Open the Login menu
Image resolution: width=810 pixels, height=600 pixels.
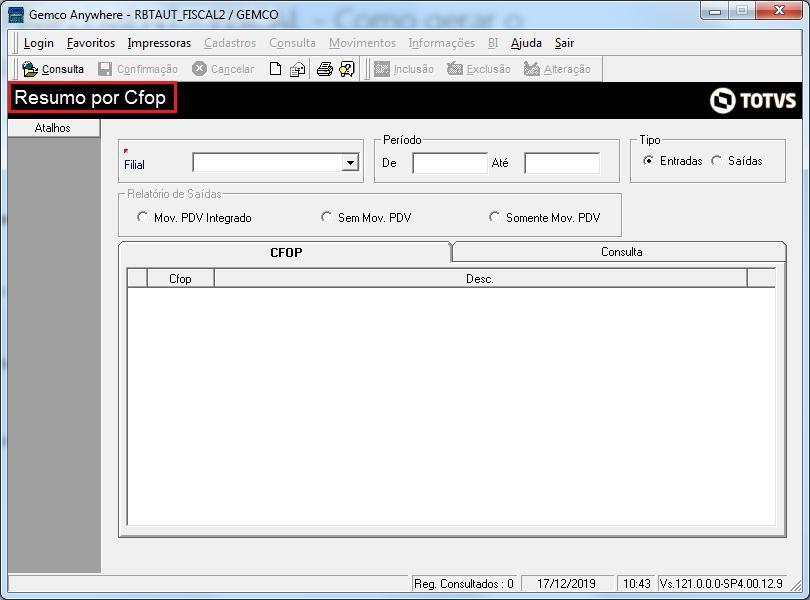point(39,43)
